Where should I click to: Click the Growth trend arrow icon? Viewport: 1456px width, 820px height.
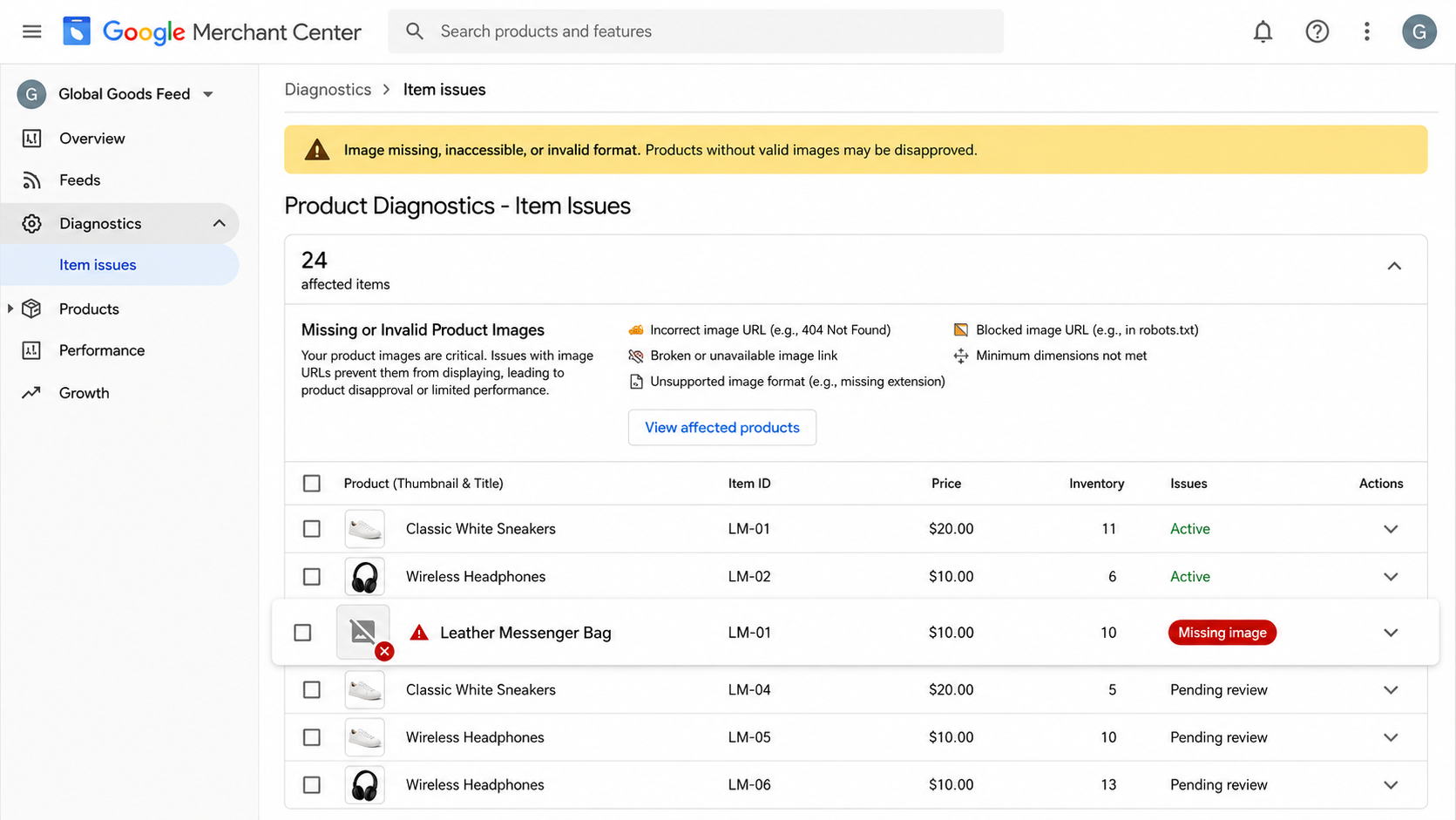click(x=31, y=392)
